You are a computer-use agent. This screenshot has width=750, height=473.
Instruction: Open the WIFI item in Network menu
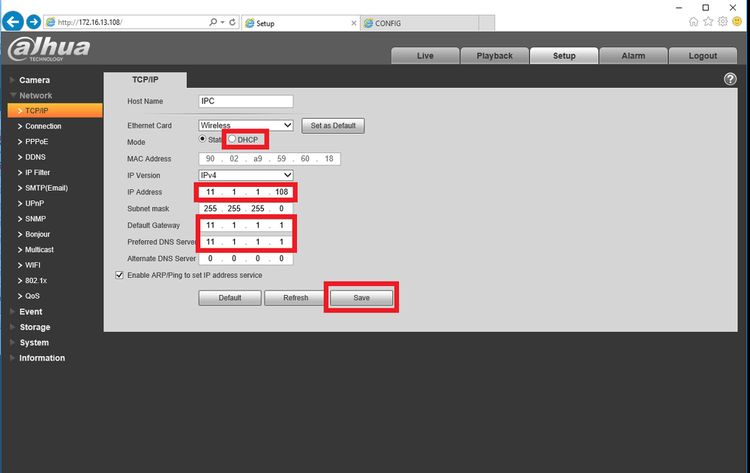pos(33,265)
